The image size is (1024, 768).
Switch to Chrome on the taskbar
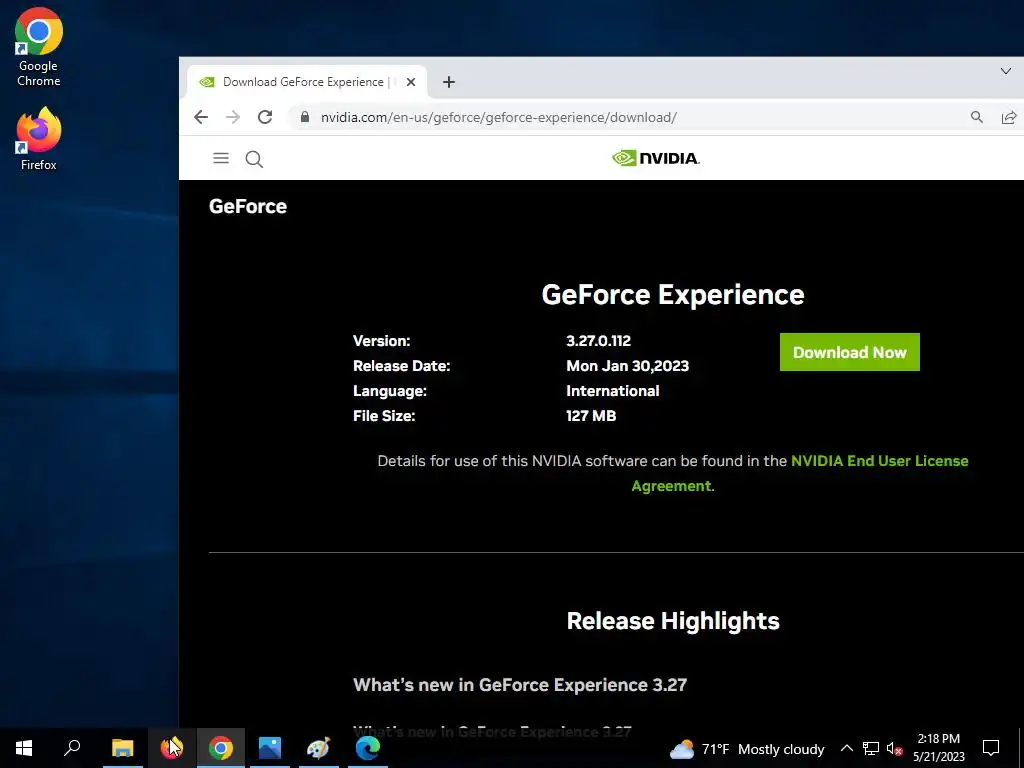(221, 748)
